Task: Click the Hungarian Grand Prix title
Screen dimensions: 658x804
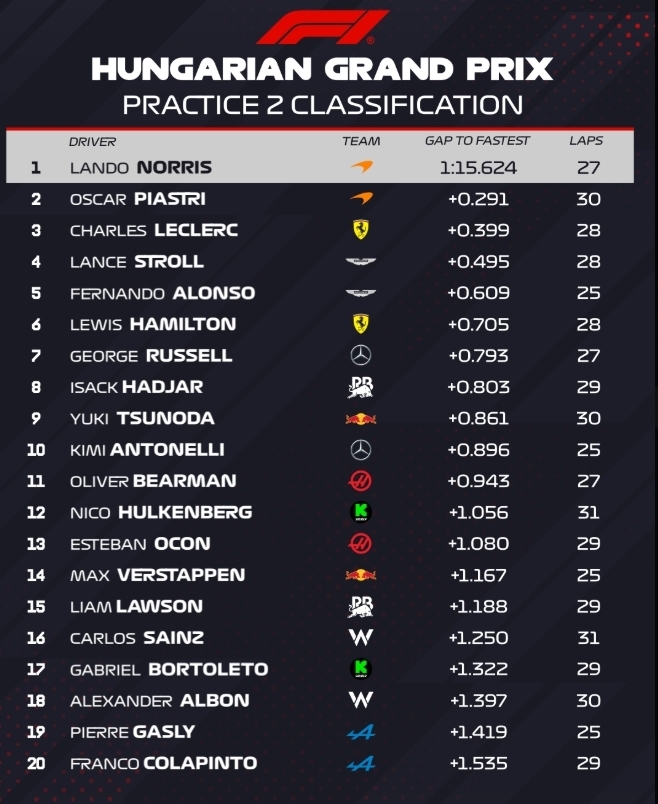Action: [x=322, y=69]
